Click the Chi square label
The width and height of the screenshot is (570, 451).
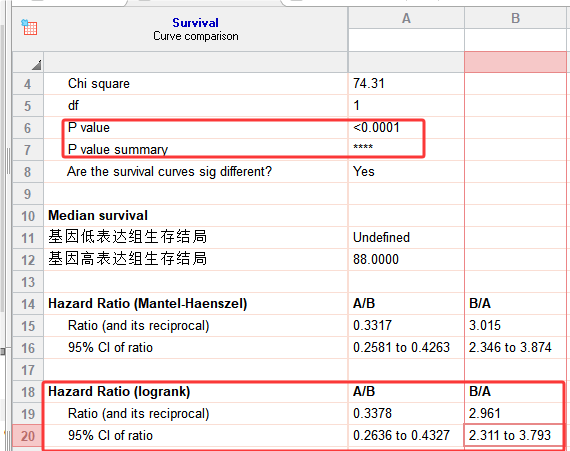[99, 84]
